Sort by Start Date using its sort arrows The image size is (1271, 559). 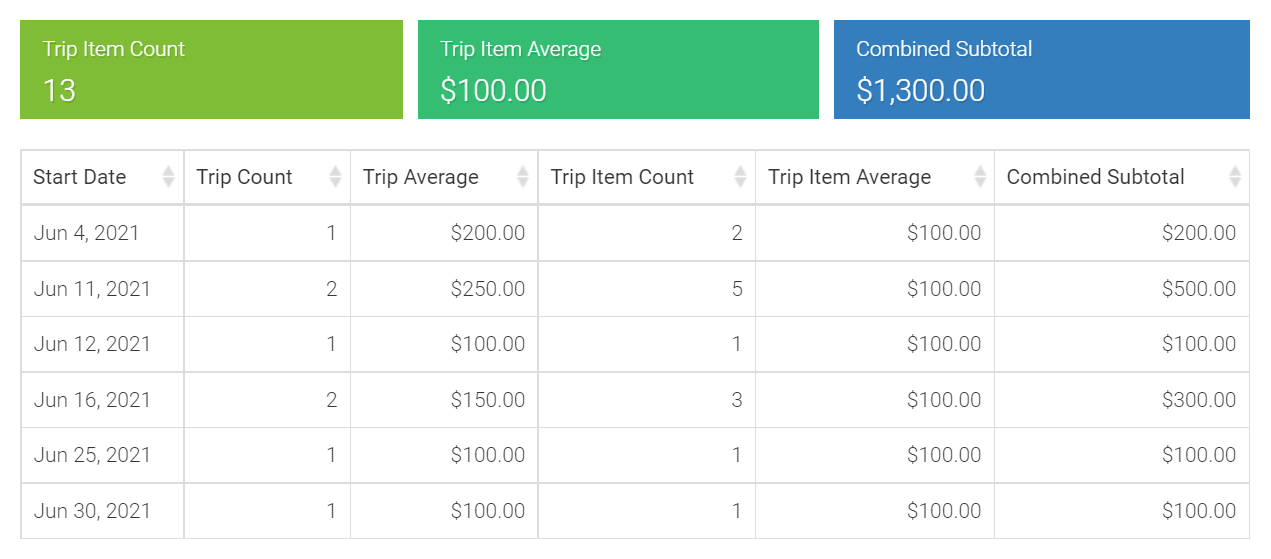168,177
